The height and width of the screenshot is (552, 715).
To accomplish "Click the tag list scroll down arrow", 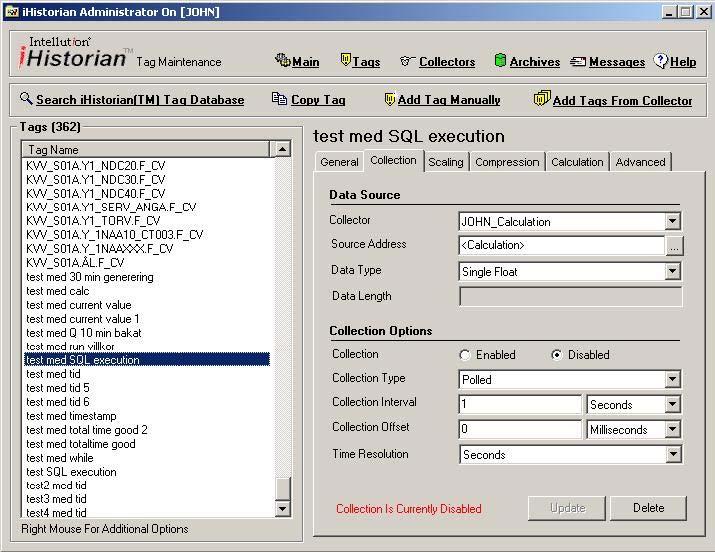I will tap(282, 508).
